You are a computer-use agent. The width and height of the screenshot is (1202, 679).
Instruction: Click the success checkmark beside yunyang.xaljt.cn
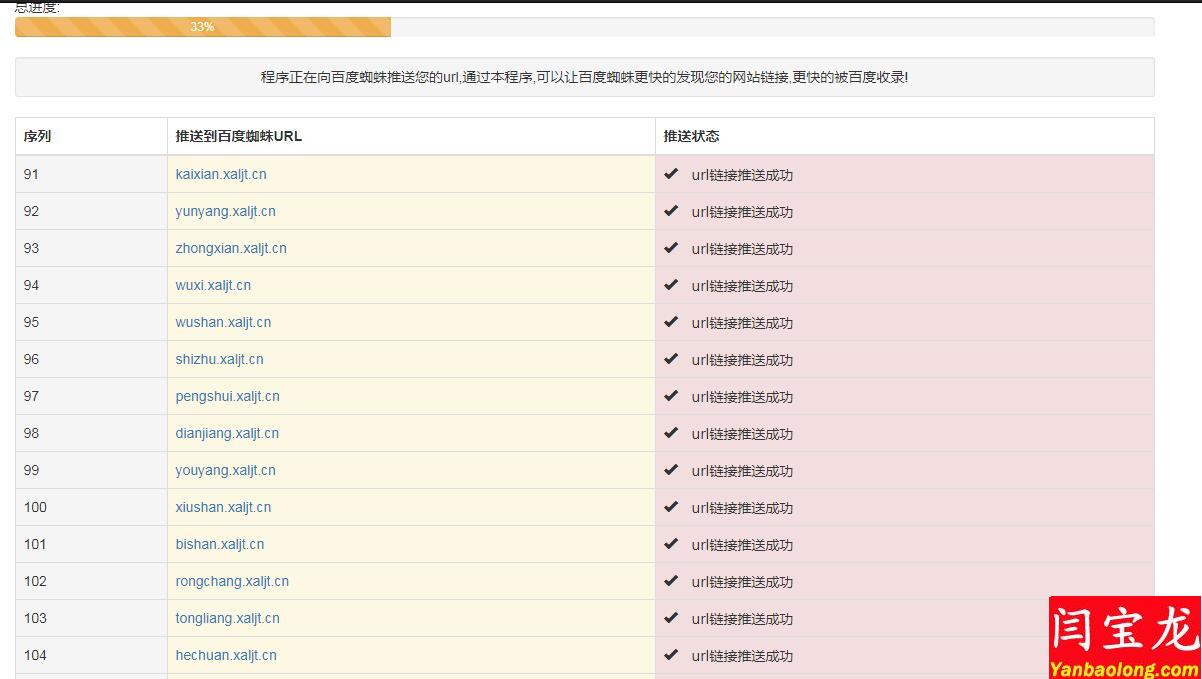pos(671,211)
